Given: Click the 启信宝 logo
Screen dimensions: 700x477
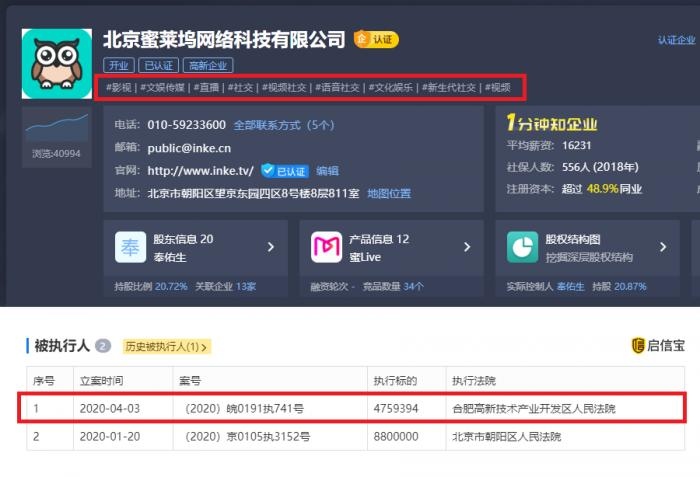Looking at the screenshot, I should click(x=658, y=346).
